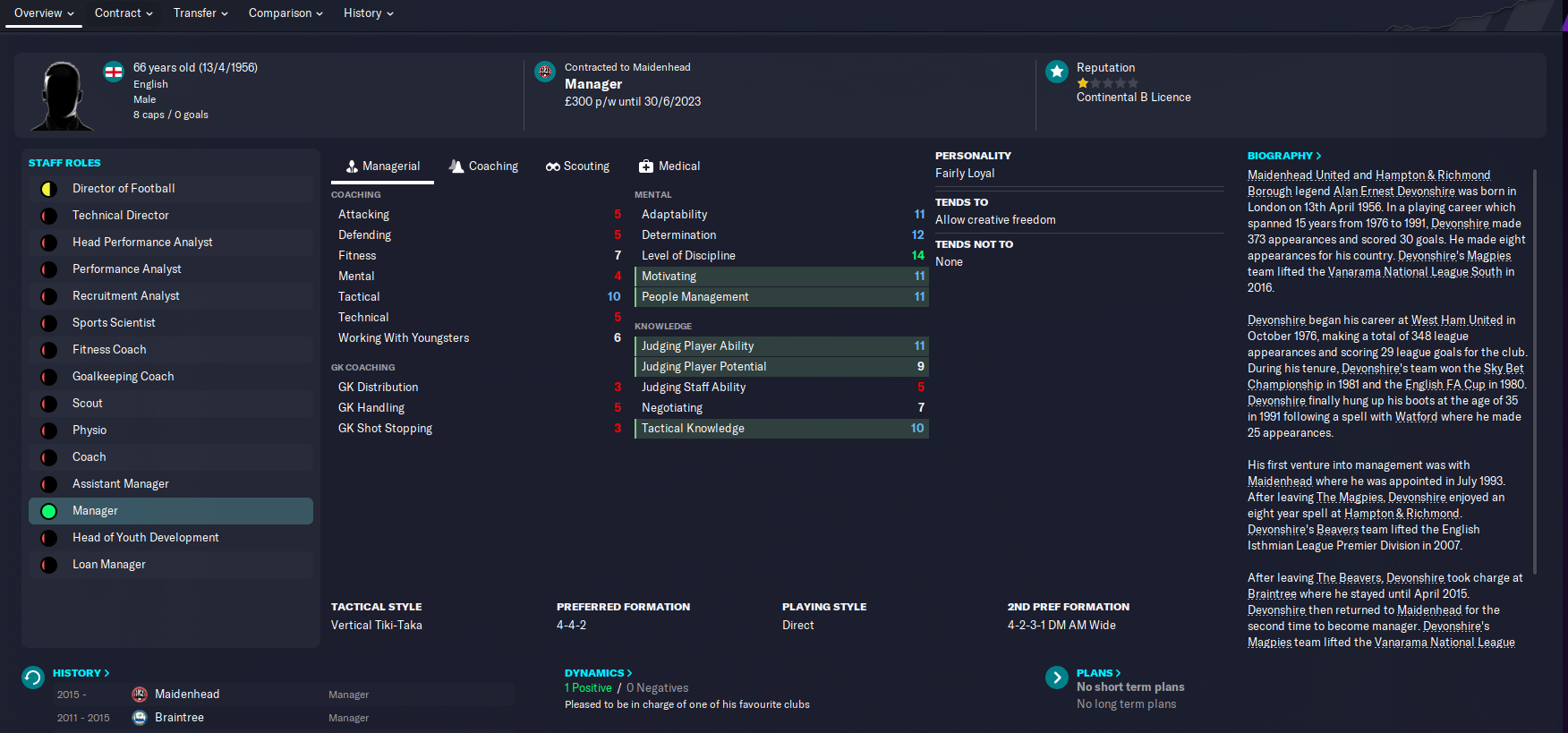The height and width of the screenshot is (733, 1568).
Task: Open the History circular arrow icon
Action: click(x=33, y=678)
